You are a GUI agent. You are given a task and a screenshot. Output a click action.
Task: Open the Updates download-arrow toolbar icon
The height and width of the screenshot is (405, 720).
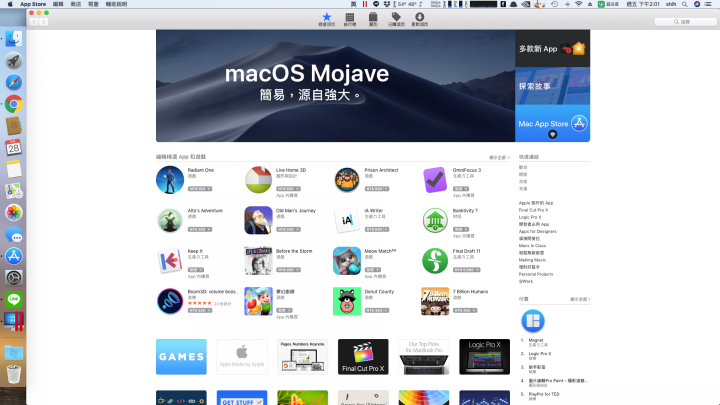pyautogui.click(x=419, y=19)
